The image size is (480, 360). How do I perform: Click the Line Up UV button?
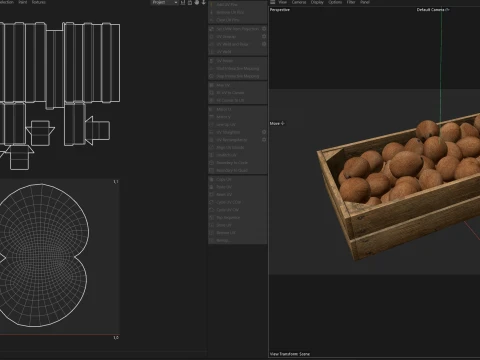click(237, 125)
